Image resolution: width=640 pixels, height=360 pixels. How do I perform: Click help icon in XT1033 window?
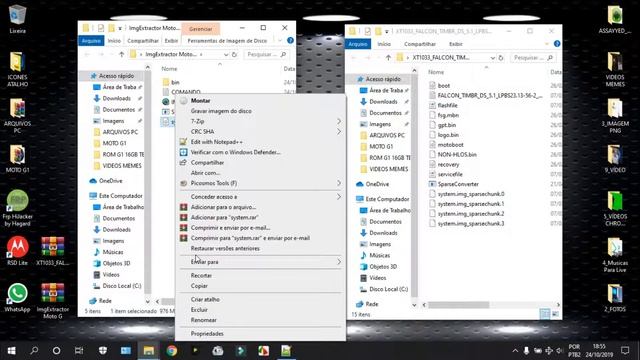click(557, 44)
